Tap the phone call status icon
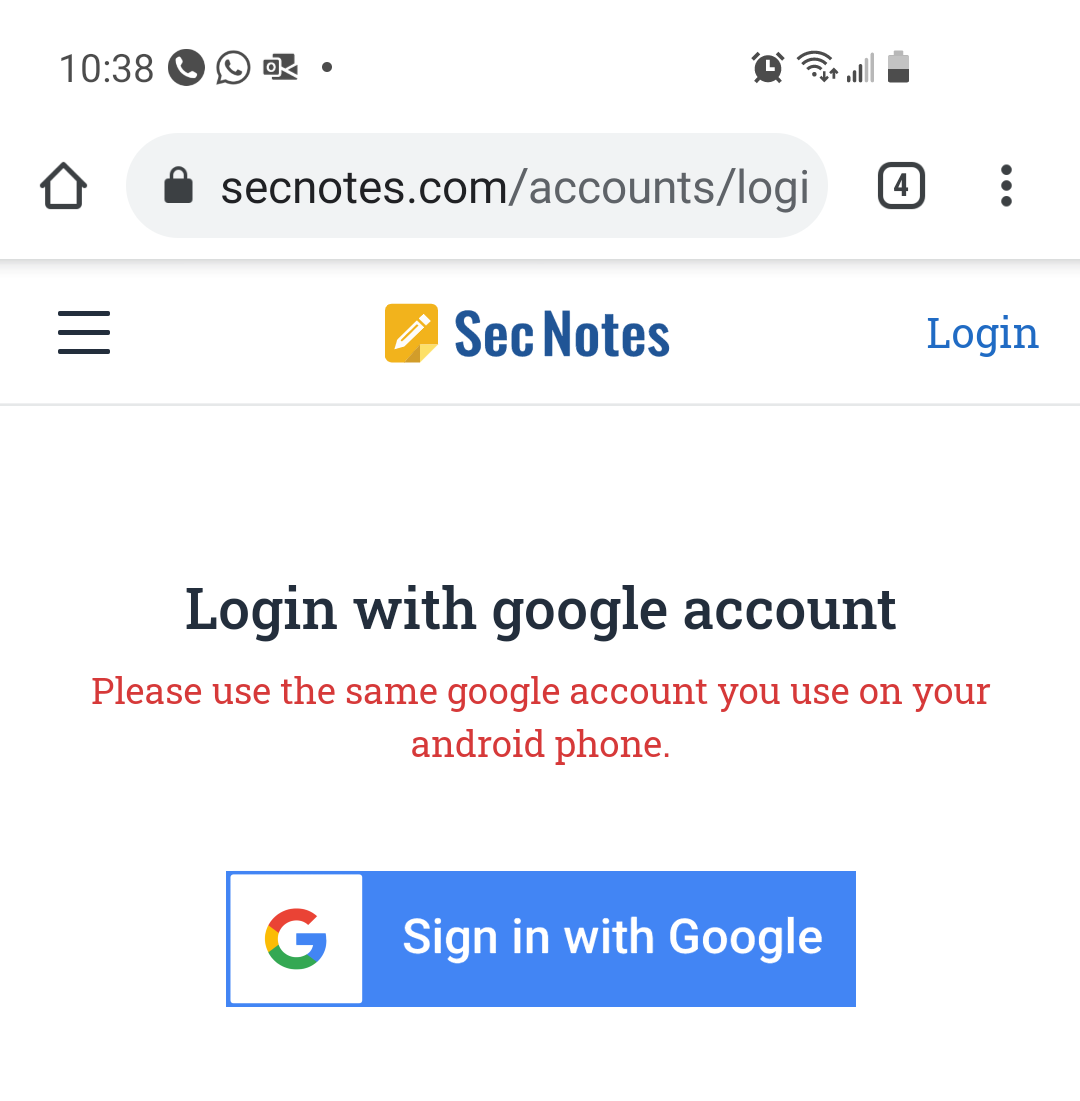 click(186, 68)
